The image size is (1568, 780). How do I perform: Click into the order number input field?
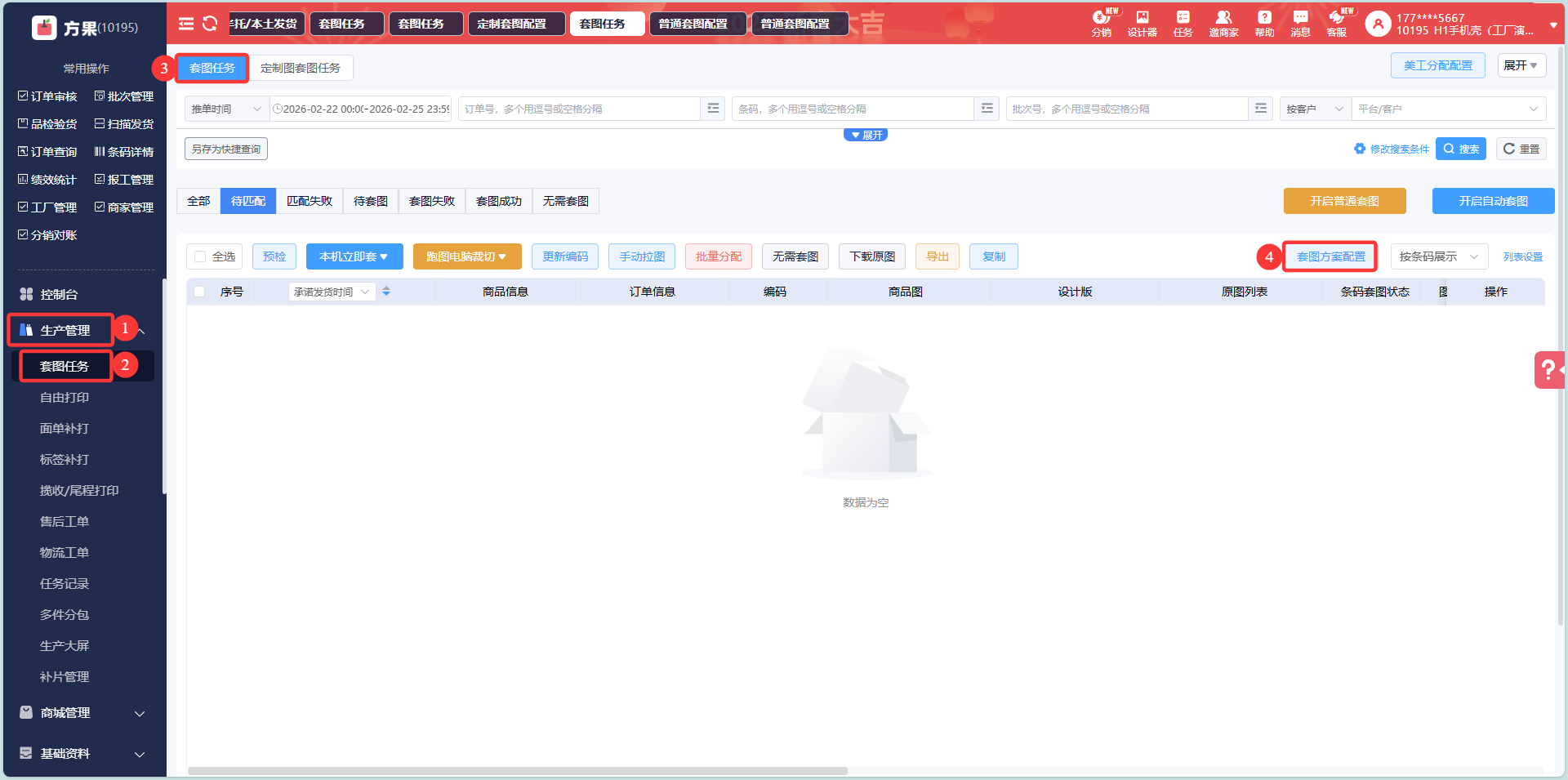579,109
